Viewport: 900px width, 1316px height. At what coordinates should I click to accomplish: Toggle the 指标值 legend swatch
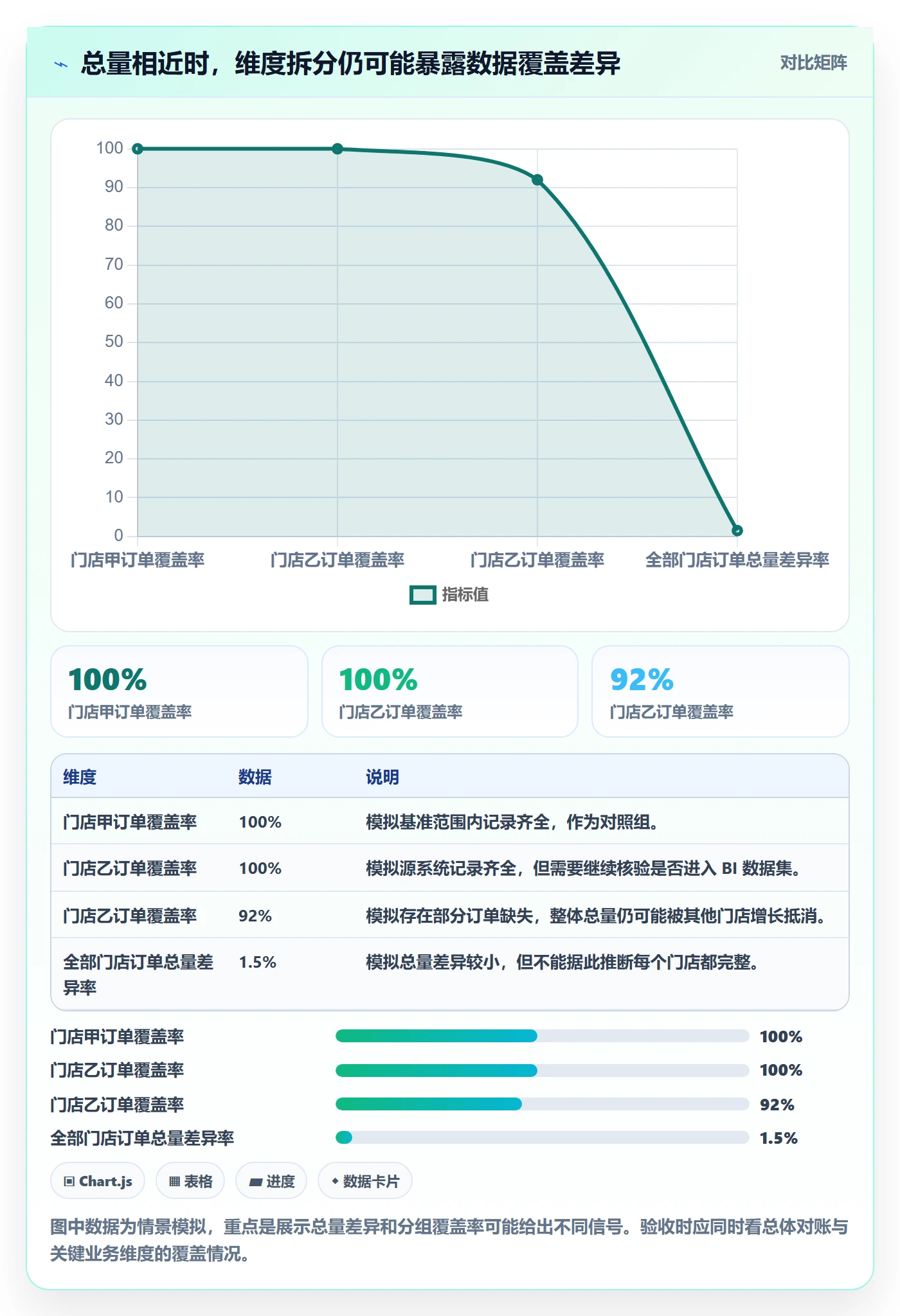click(x=423, y=595)
